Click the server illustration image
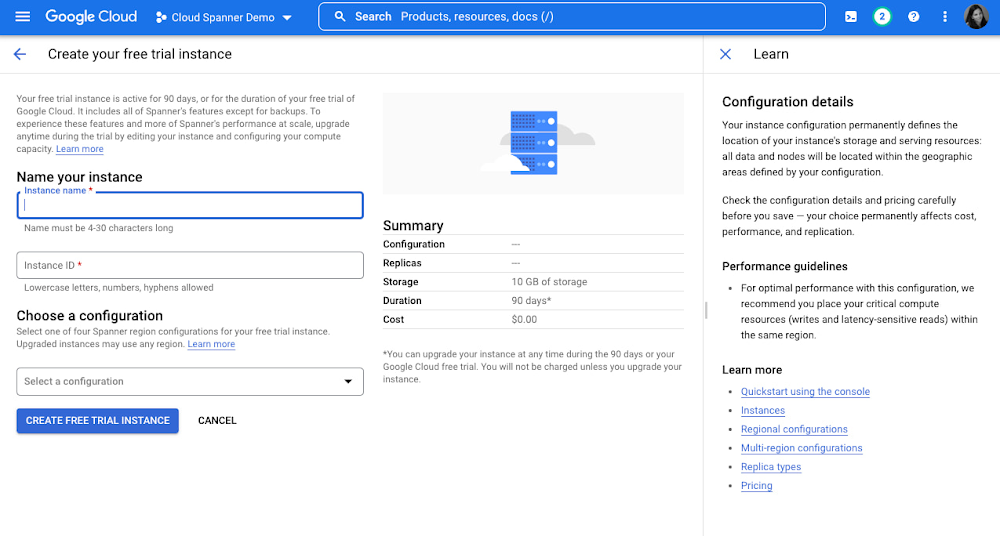1000x536 pixels. coord(533,144)
